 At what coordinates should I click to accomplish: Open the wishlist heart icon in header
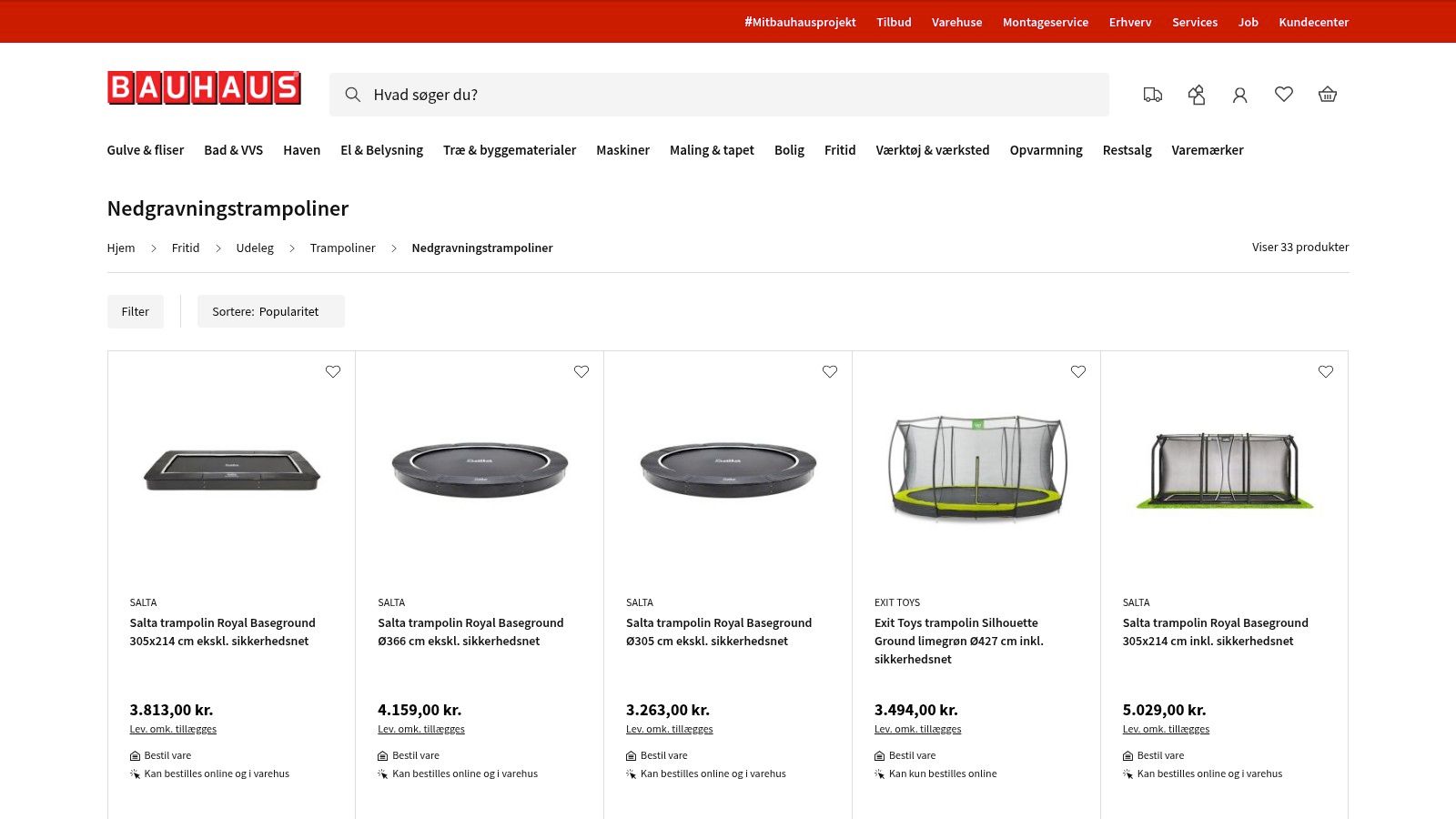[1284, 94]
